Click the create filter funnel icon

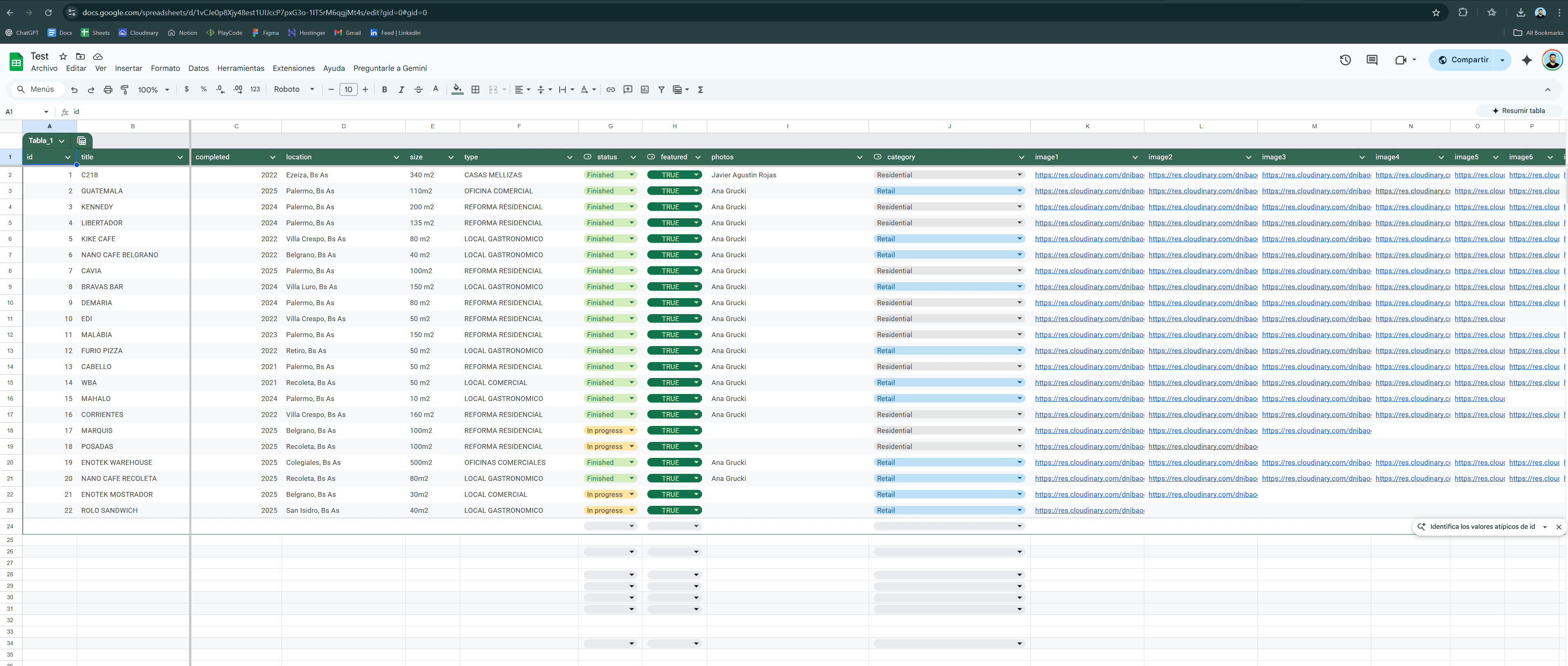point(661,89)
